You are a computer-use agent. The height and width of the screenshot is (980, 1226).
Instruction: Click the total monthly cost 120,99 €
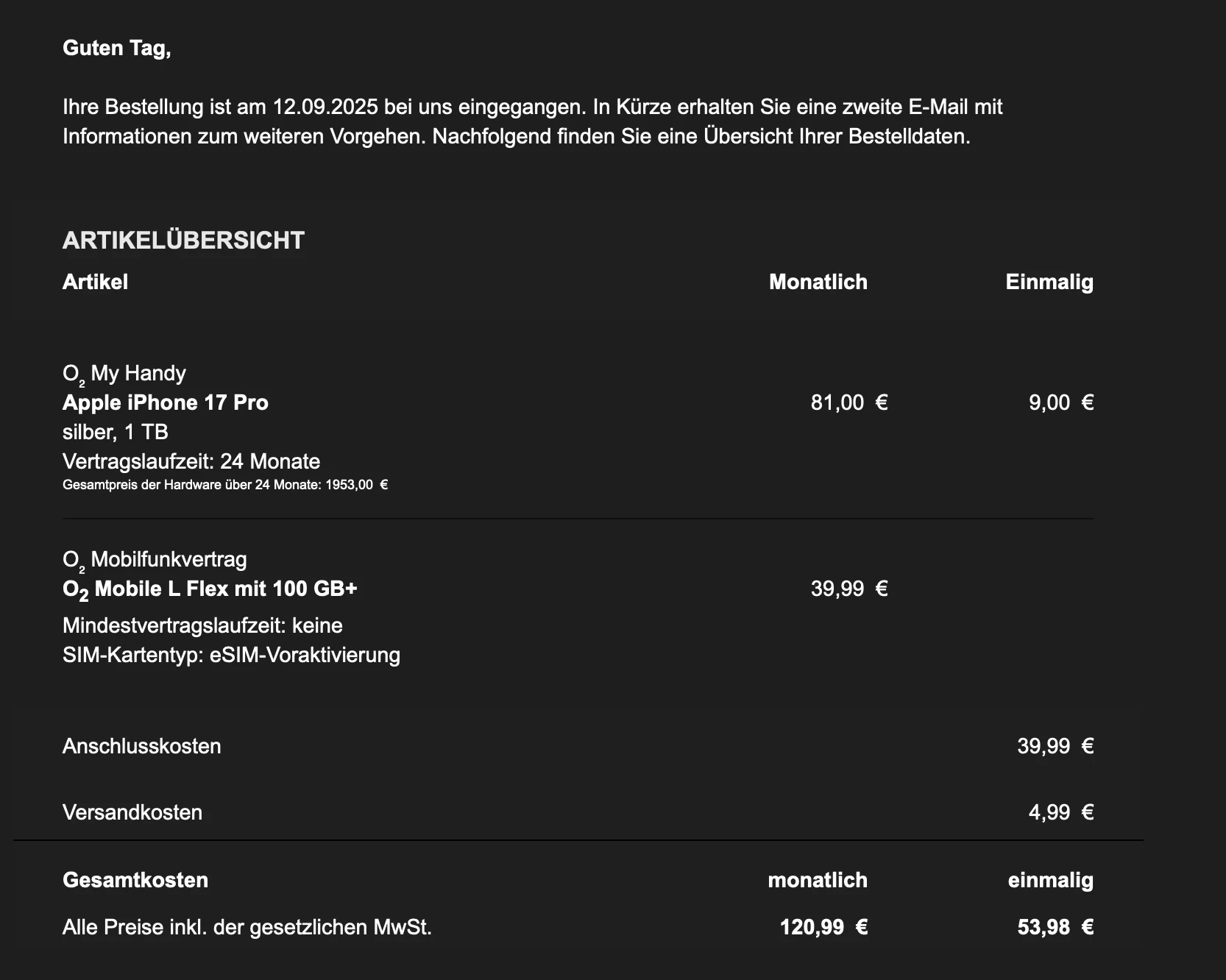(823, 927)
